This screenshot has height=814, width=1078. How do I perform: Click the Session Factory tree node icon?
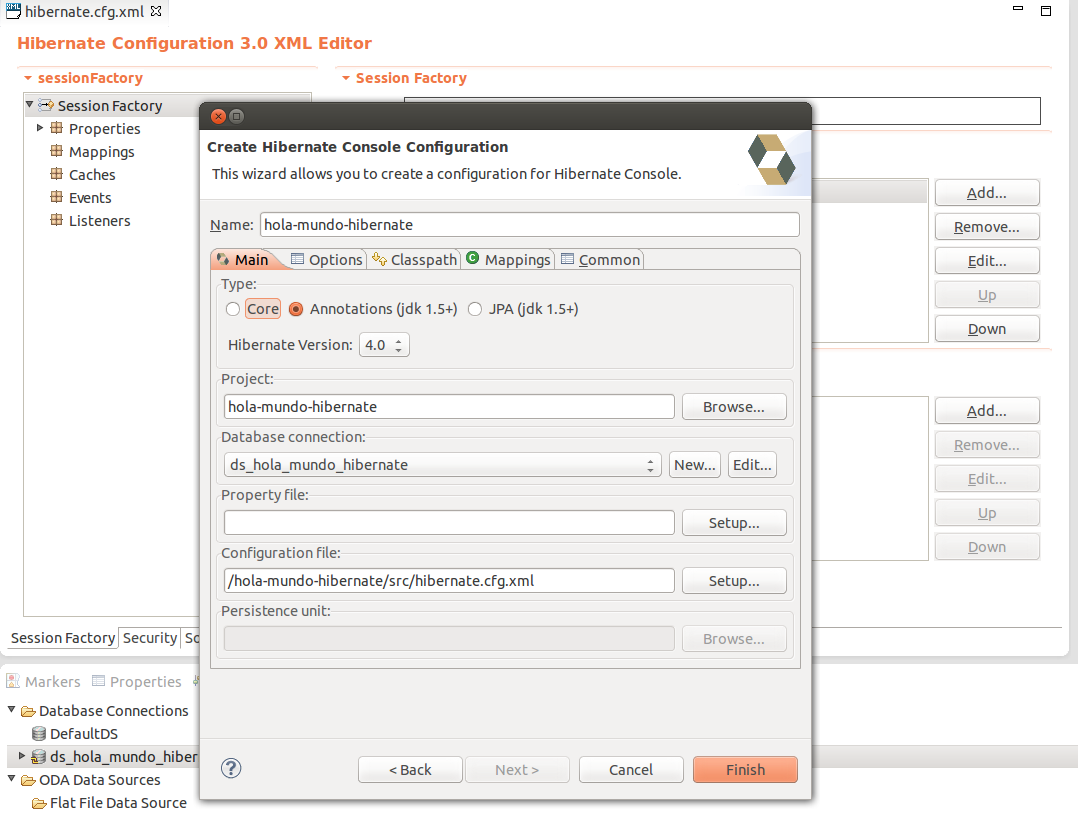click(x=46, y=105)
